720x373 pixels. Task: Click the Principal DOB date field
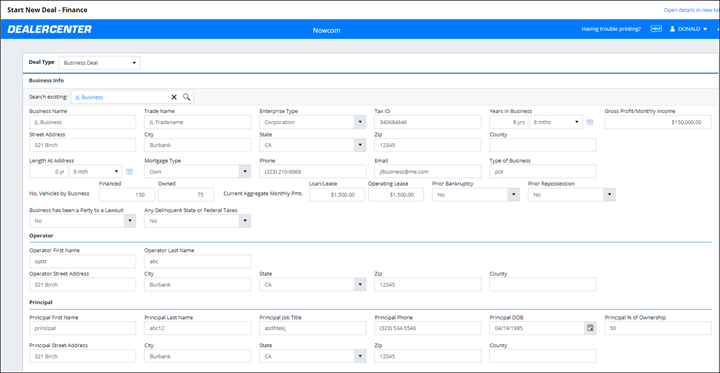click(537, 328)
